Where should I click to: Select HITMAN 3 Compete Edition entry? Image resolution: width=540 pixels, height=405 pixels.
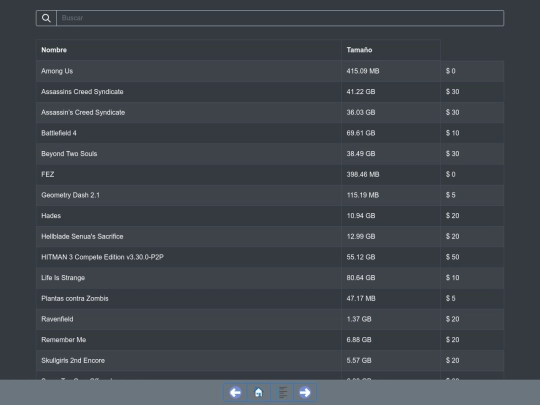(270, 257)
